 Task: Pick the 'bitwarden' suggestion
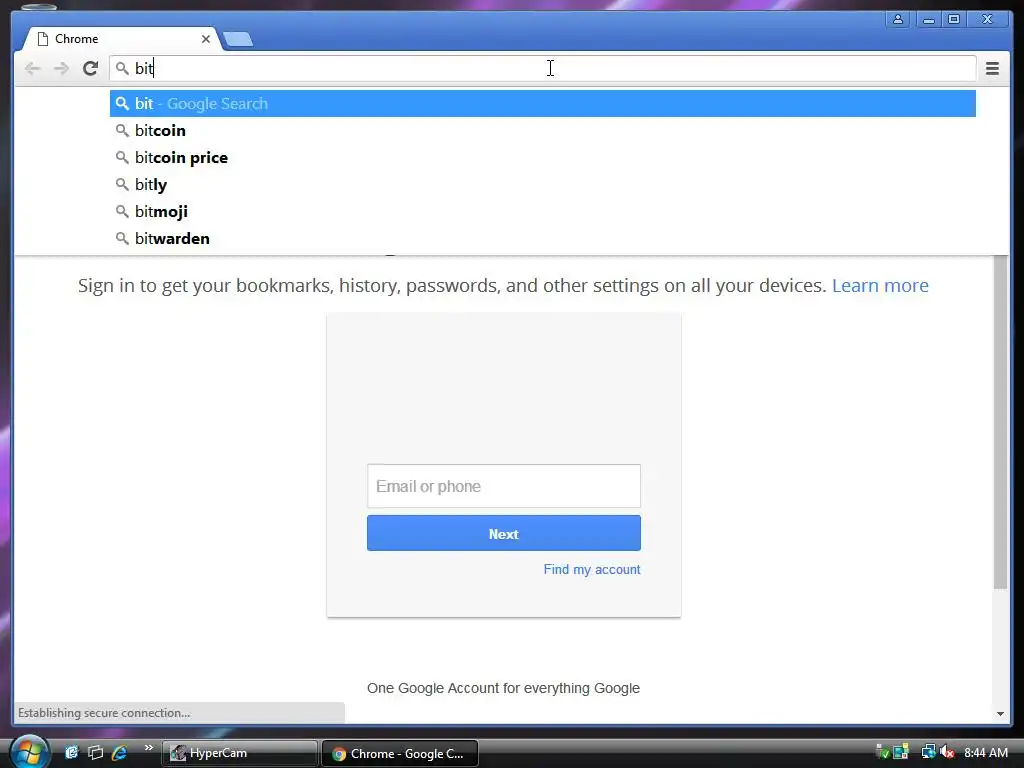point(543,238)
